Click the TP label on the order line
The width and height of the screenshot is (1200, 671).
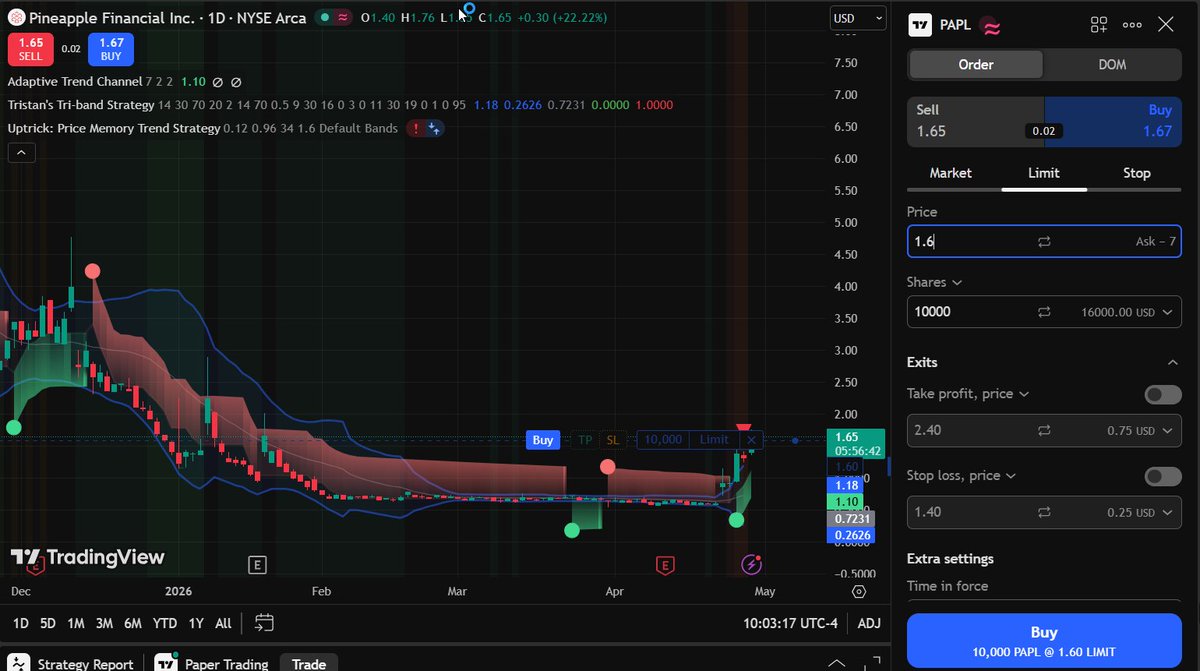(585, 440)
